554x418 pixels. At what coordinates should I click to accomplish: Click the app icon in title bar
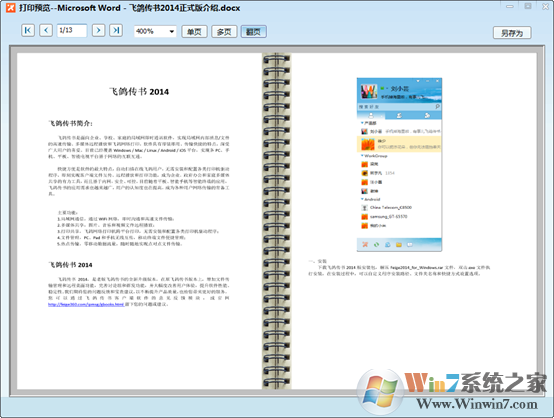(x=11, y=7)
